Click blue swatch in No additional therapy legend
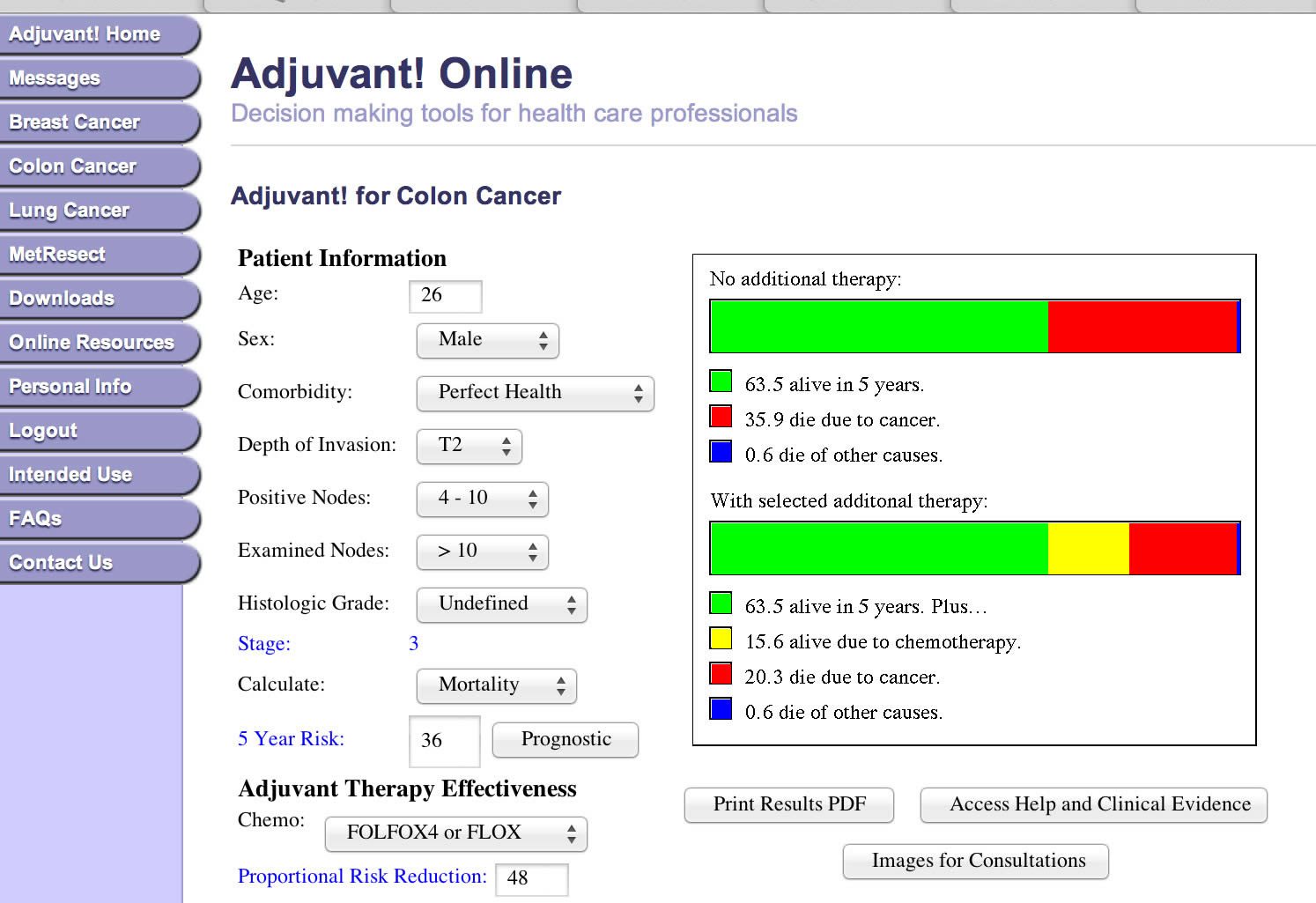This screenshot has width=1316, height=903. tap(721, 452)
